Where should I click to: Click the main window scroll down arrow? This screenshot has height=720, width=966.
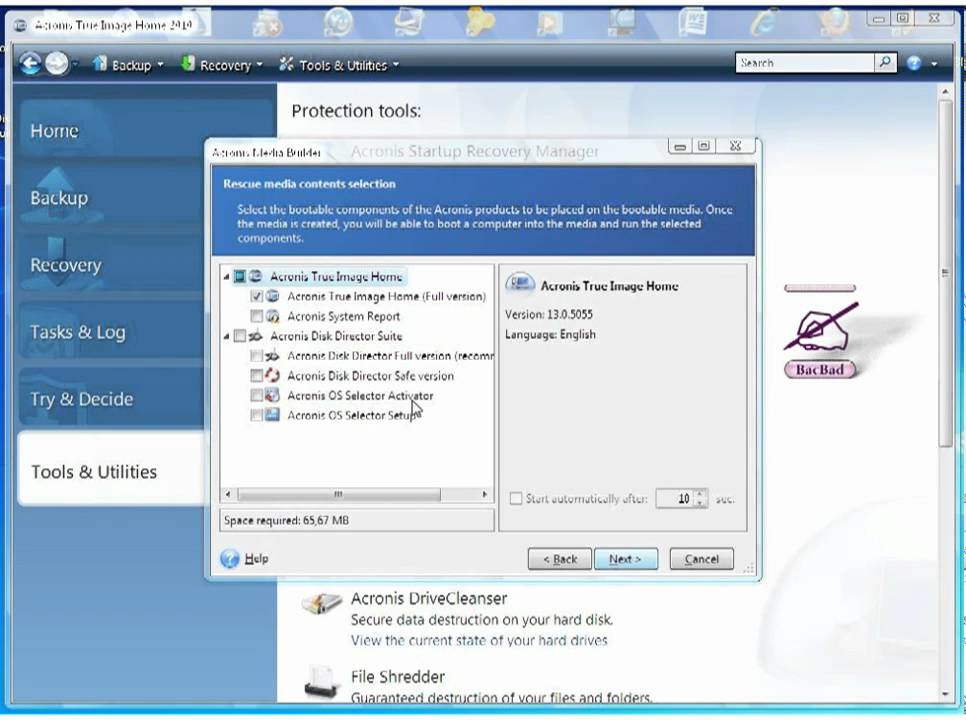(x=945, y=695)
